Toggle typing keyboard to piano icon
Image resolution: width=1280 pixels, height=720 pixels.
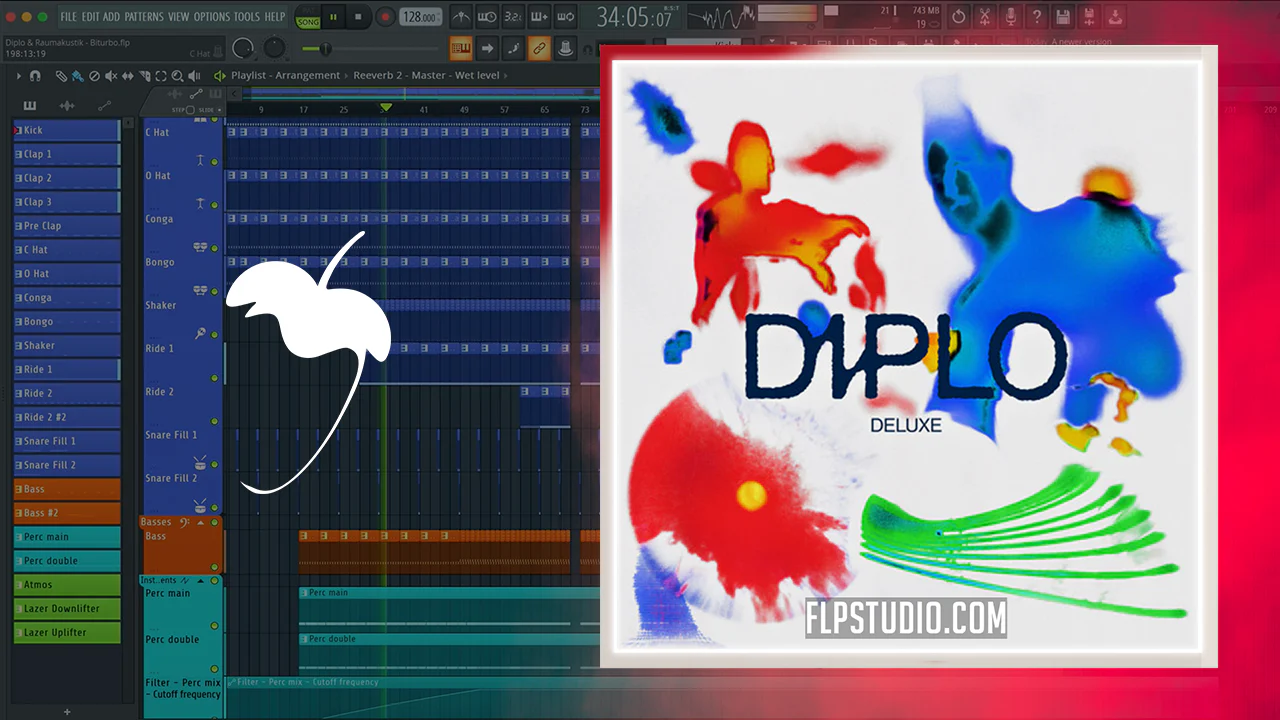[x=461, y=48]
